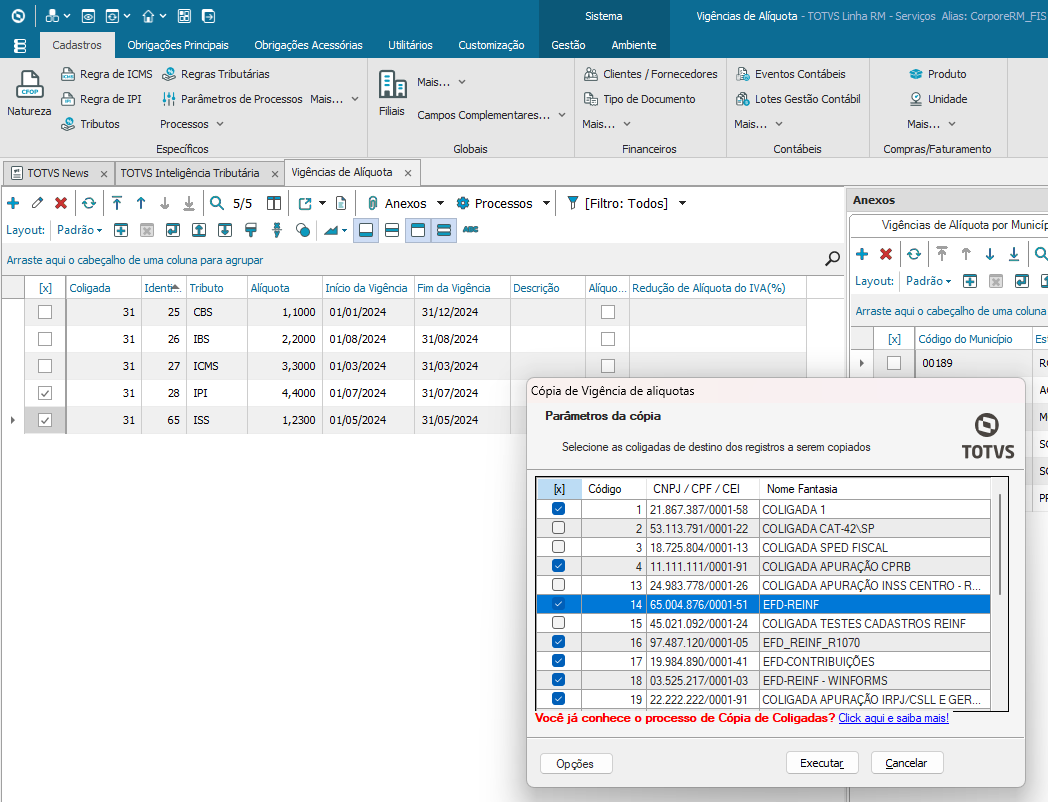Delete selected record with red X
Viewport: 1048px width, 802px height.
pos(61,203)
